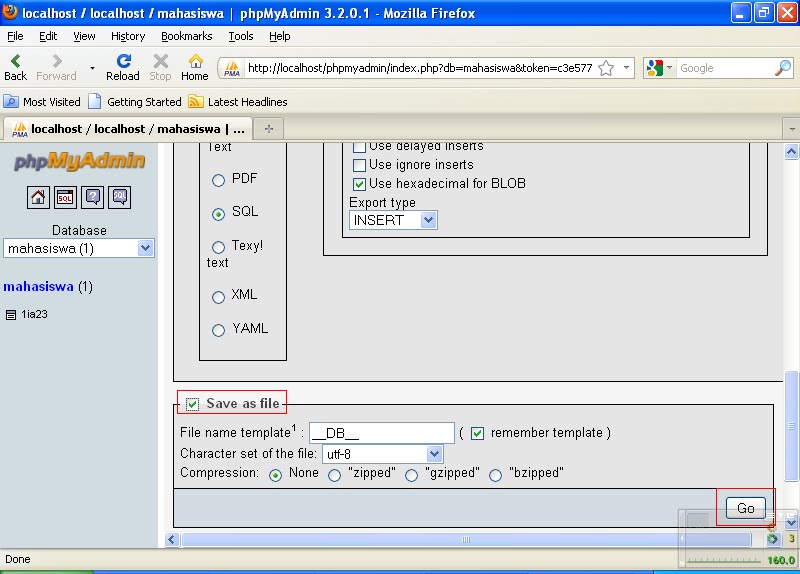
Task: Select the localhost / mahasiswa browser tab
Action: pyautogui.click(x=128, y=129)
